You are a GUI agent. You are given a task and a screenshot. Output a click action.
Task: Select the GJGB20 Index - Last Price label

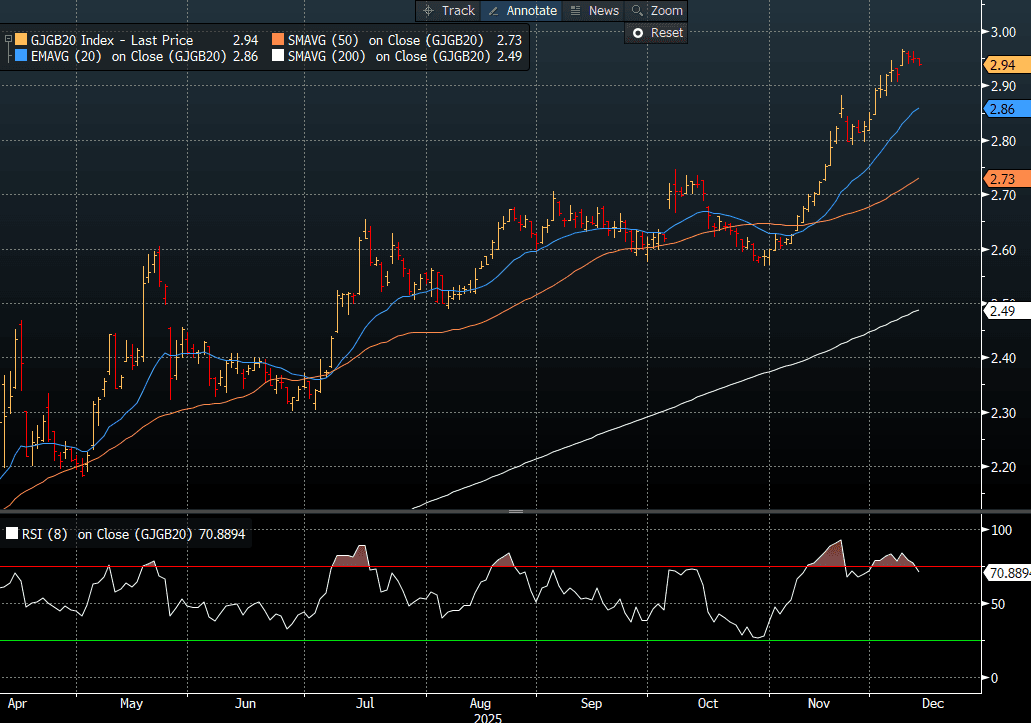pos(112,40)
